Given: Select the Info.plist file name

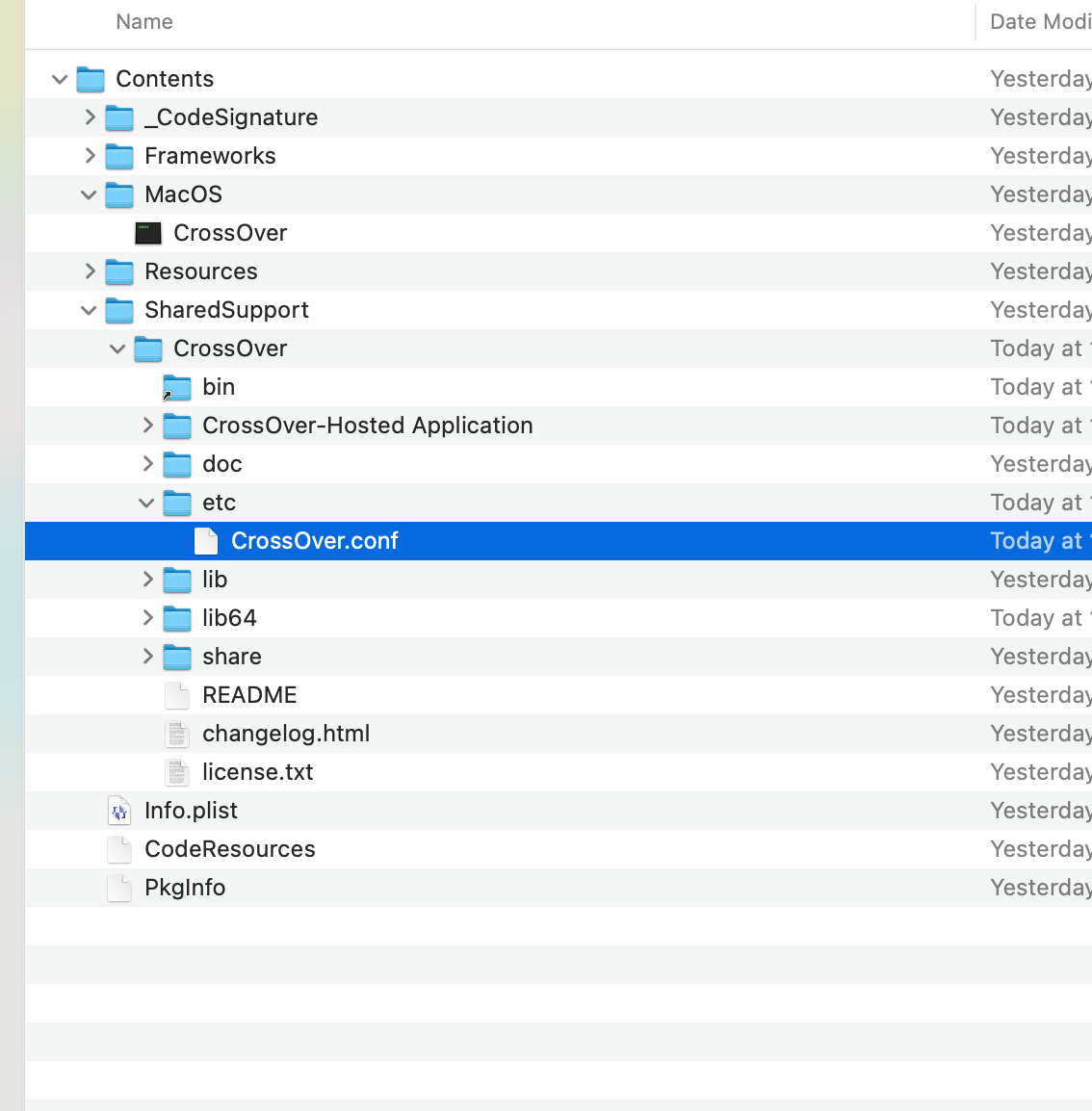Looking at the screenshot, I should 192,811.
